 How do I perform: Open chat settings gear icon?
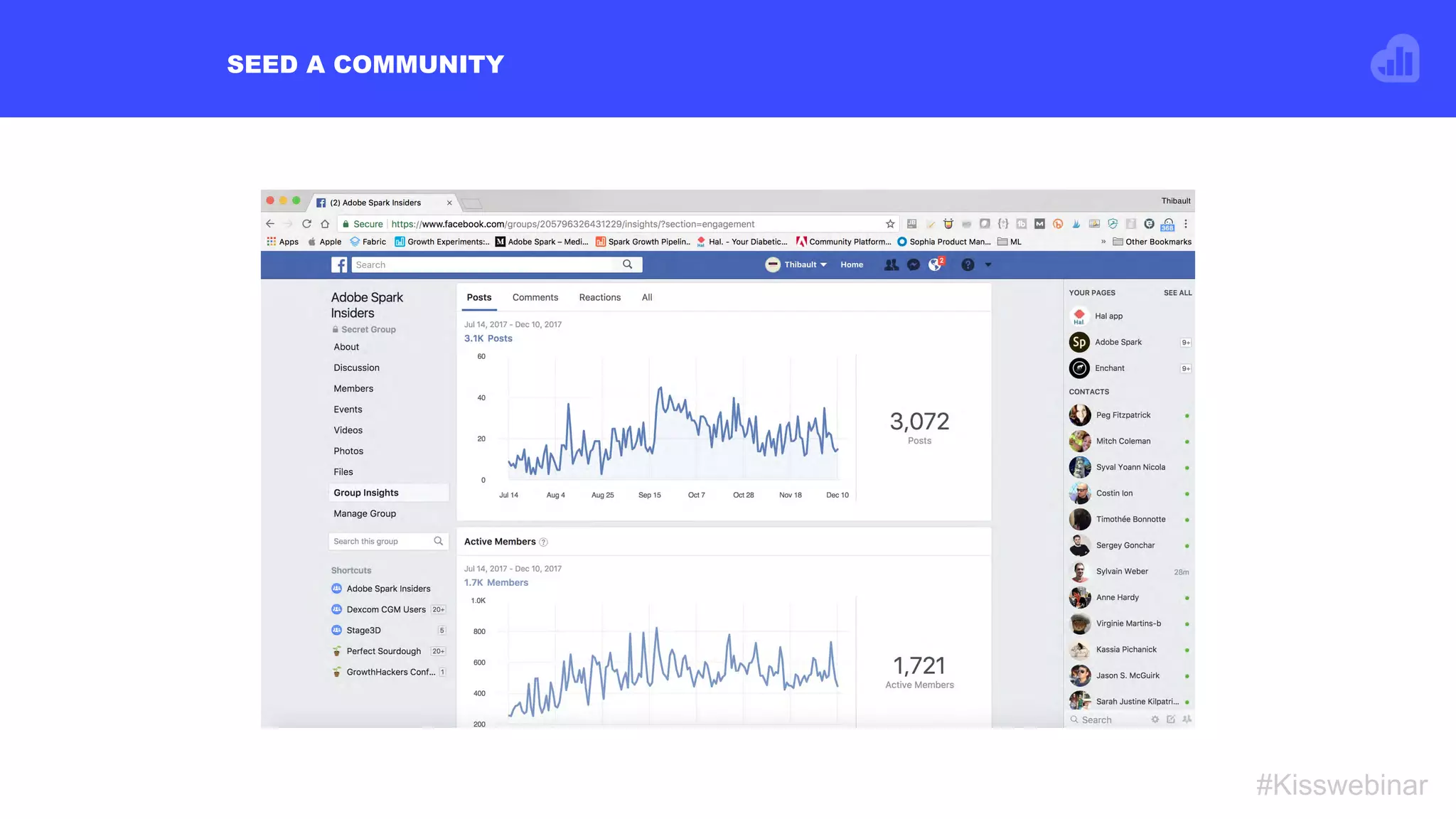pyautogui.click(x=1155, y=719)
